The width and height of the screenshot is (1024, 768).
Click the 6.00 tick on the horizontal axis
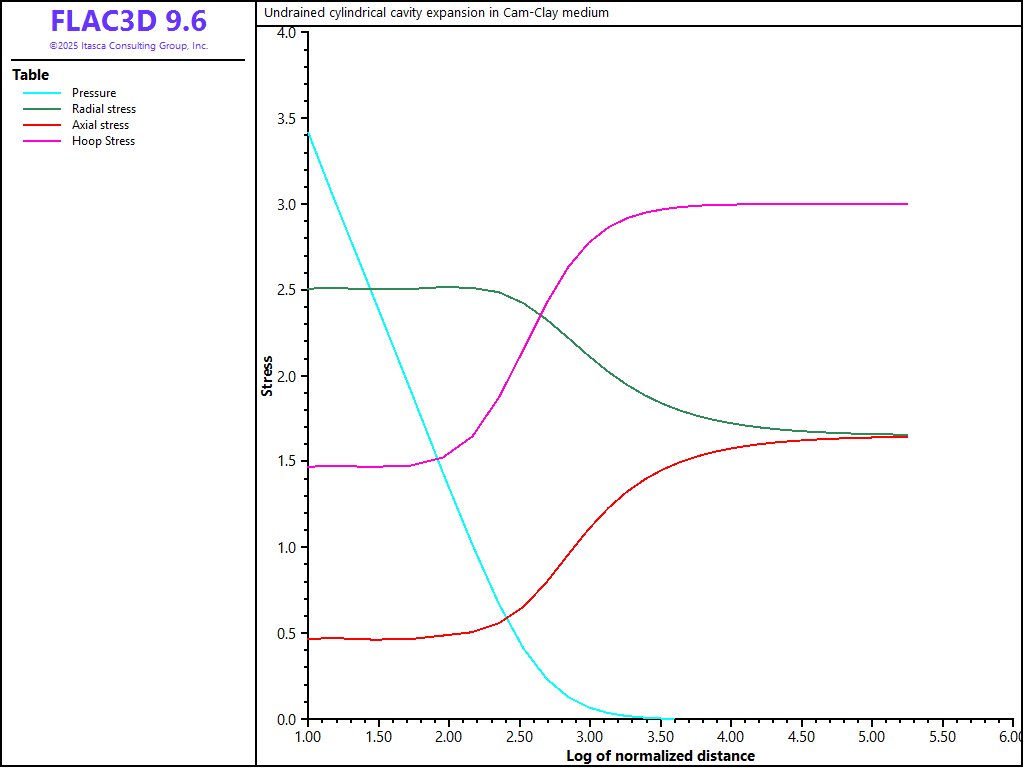[x=1010, y=737]
